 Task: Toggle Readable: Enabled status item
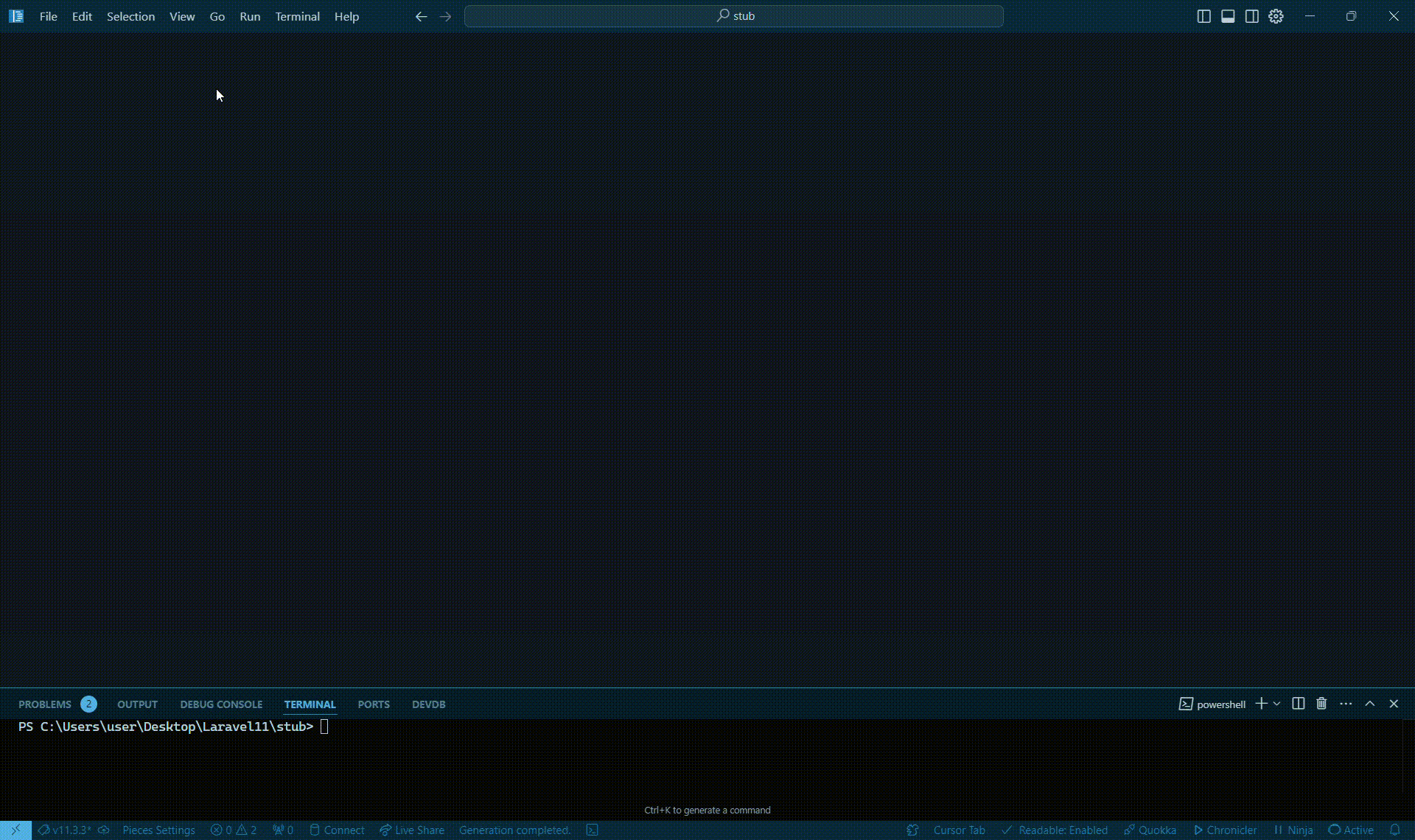(1055, 830)
